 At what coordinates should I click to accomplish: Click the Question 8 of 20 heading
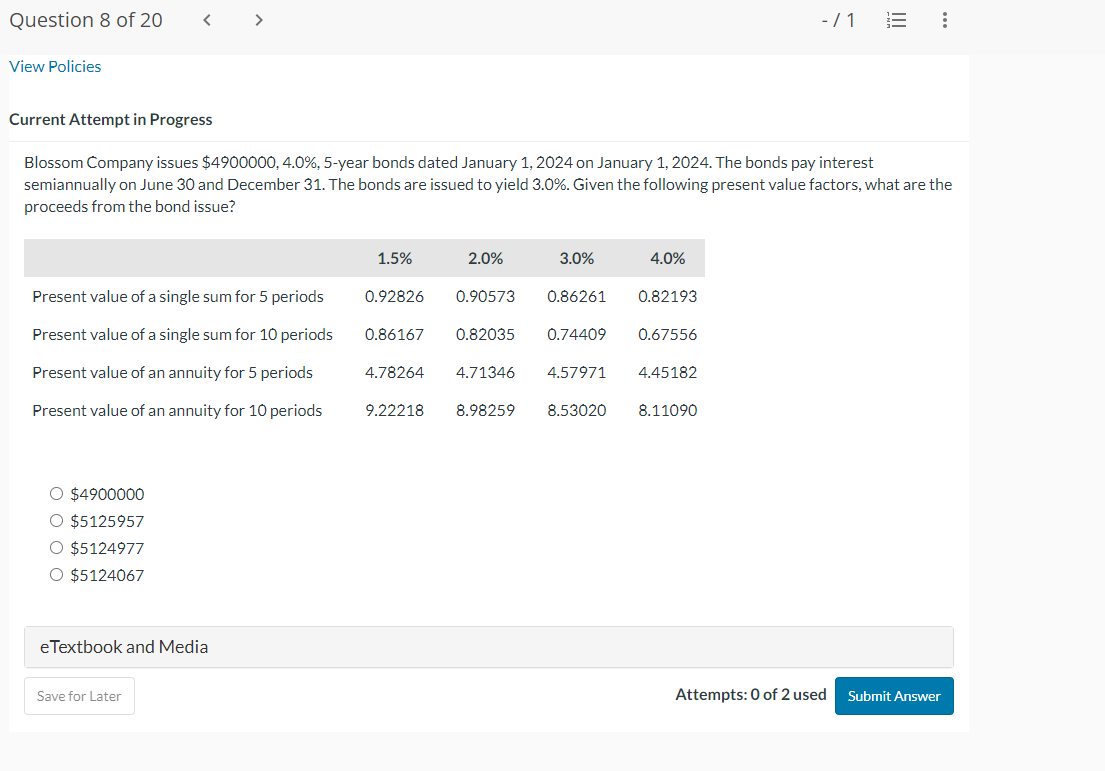(85, 20)
